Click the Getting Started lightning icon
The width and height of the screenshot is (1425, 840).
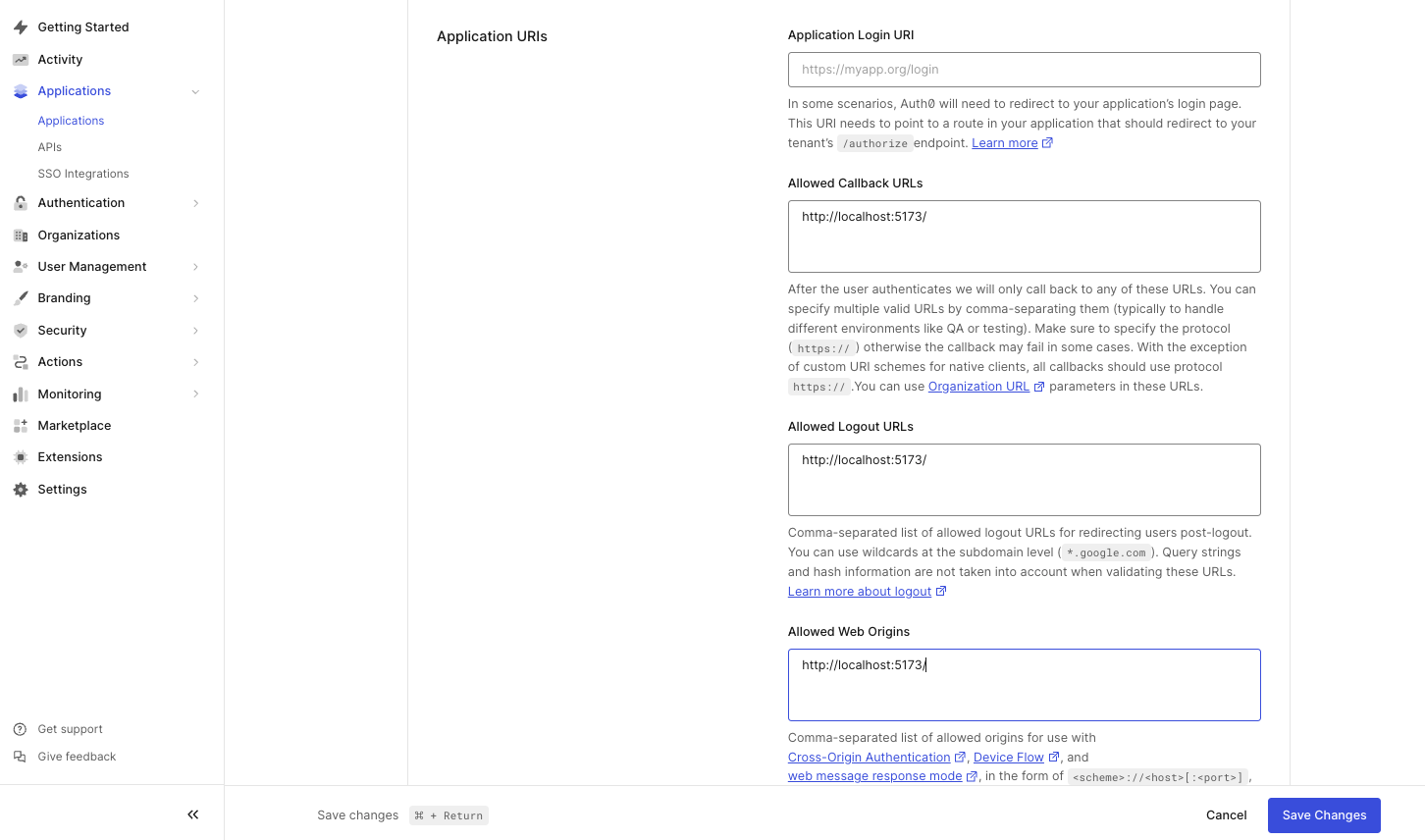click(x=19, y=26)
